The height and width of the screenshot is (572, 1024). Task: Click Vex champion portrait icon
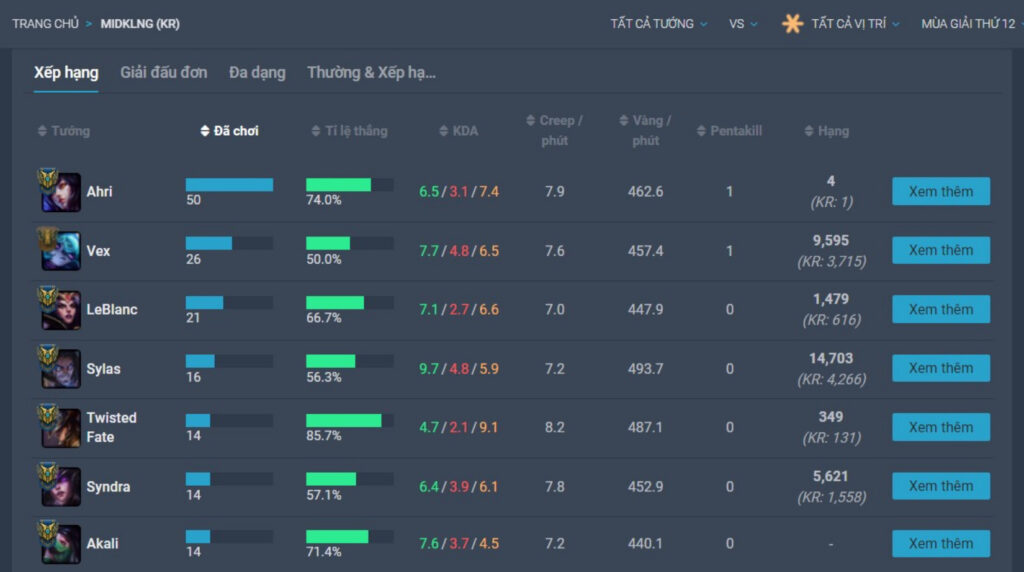60,250
